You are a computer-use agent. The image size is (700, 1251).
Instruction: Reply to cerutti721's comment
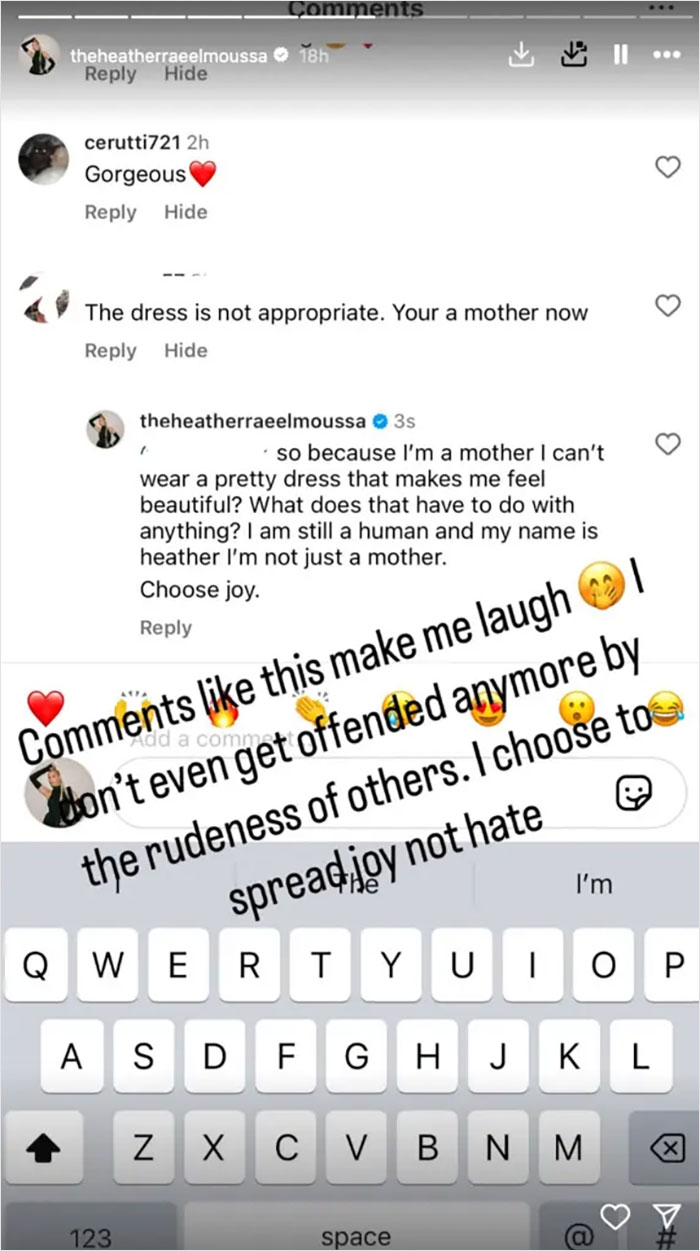pos(110,212)
